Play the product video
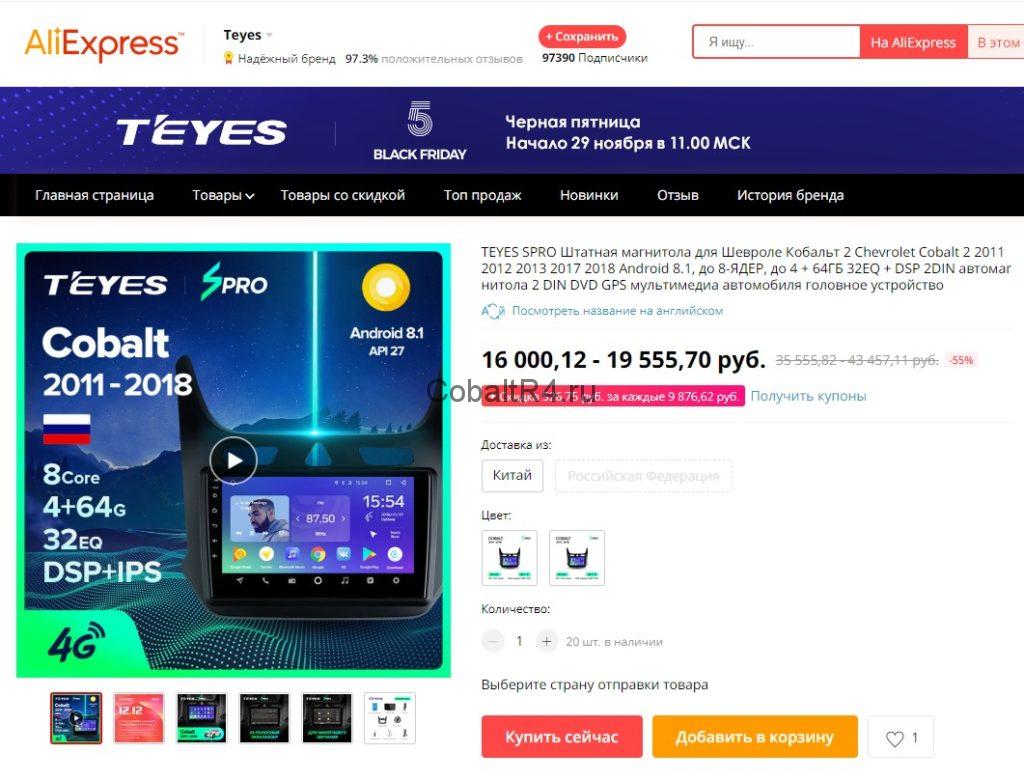 tap(233, 460)
